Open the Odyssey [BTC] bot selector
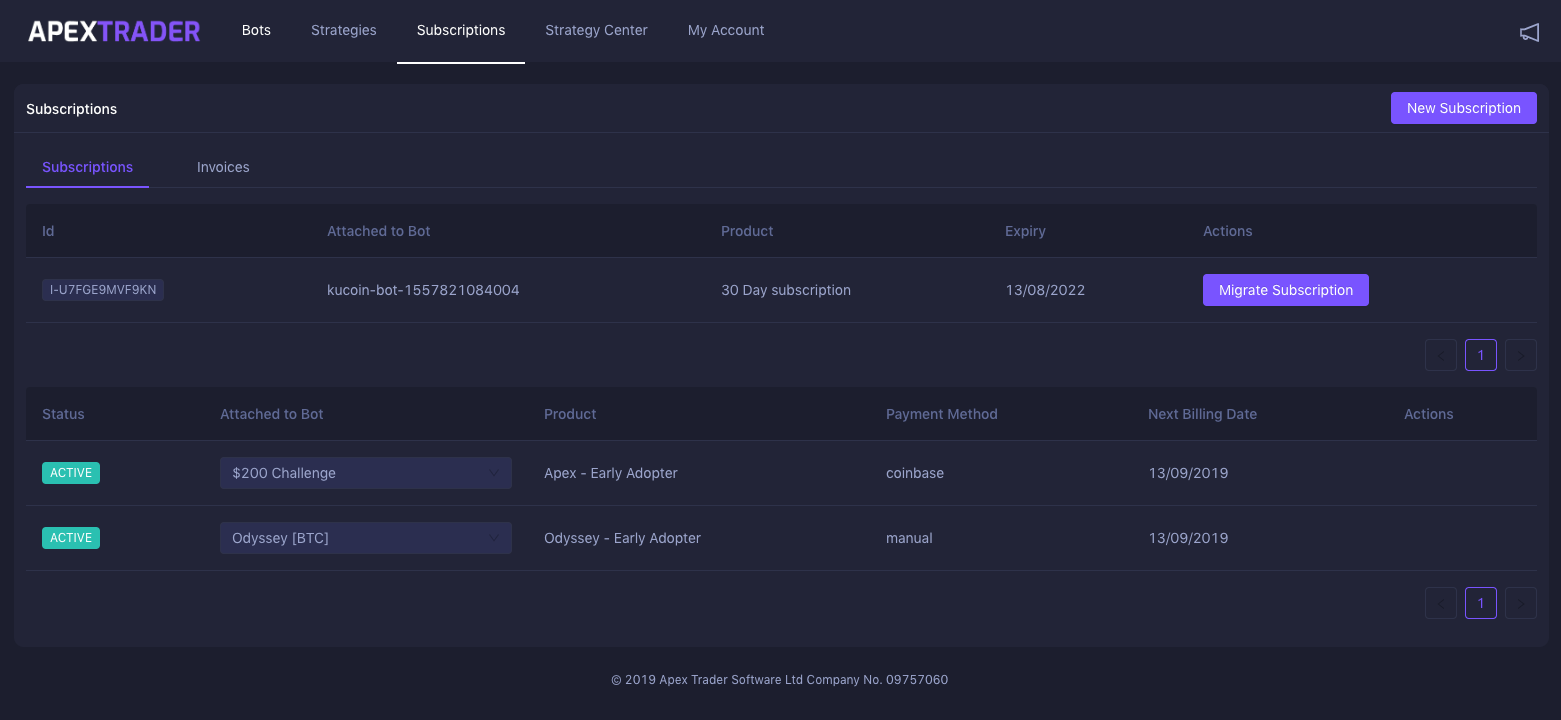Viewport: 1561px width, 720px height. point(365,537)
